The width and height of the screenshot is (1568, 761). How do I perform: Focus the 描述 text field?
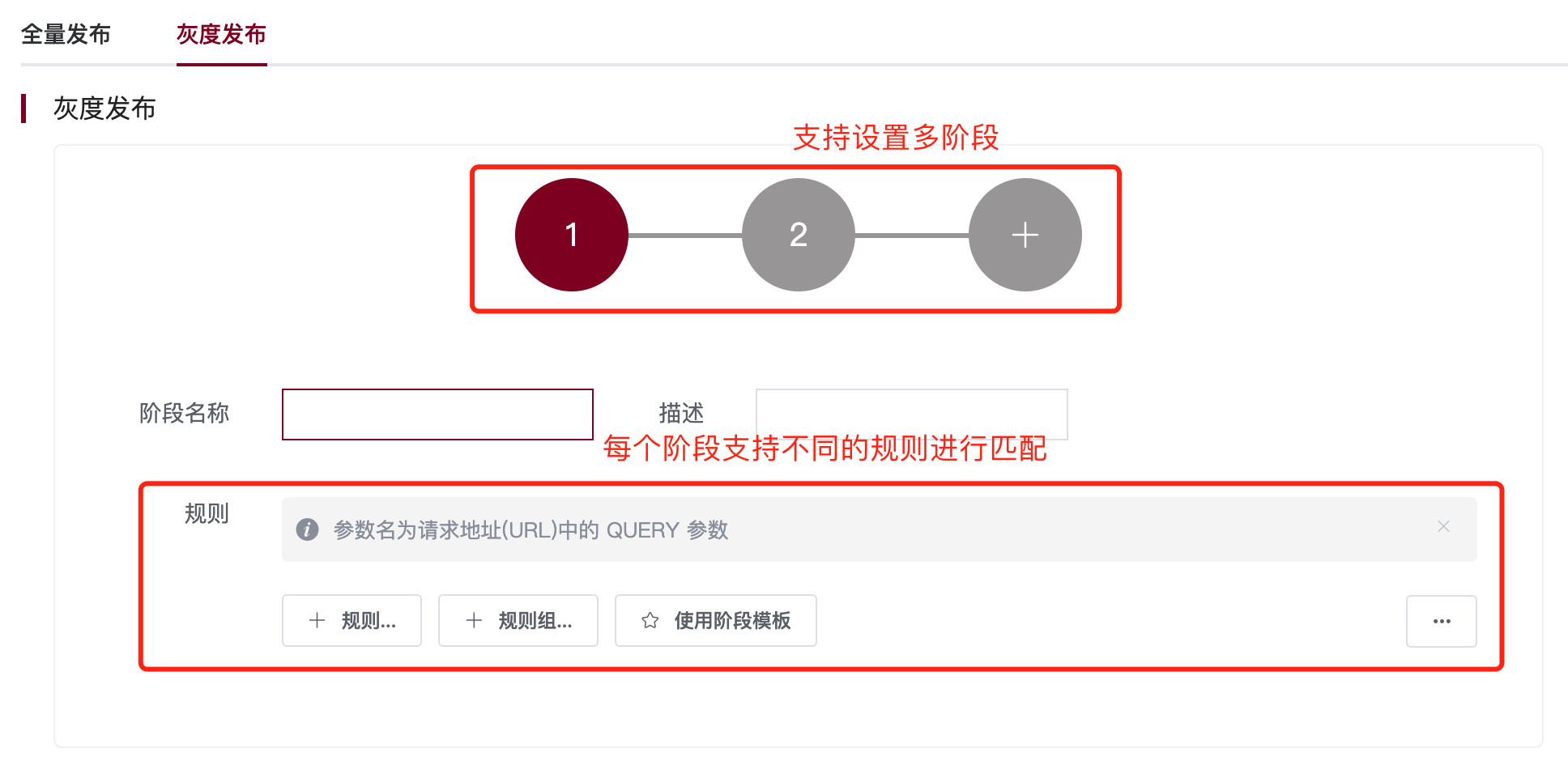click(x=912, y=415)
